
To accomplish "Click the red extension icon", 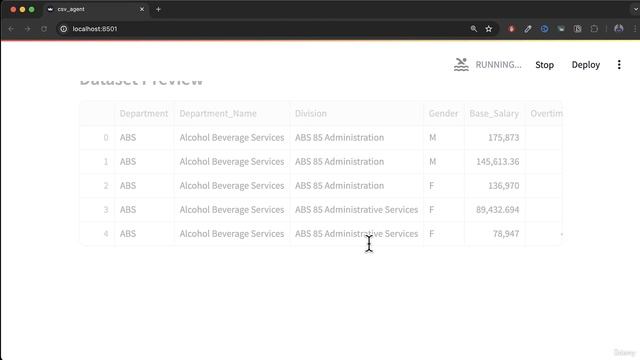I will click(511, 29).
